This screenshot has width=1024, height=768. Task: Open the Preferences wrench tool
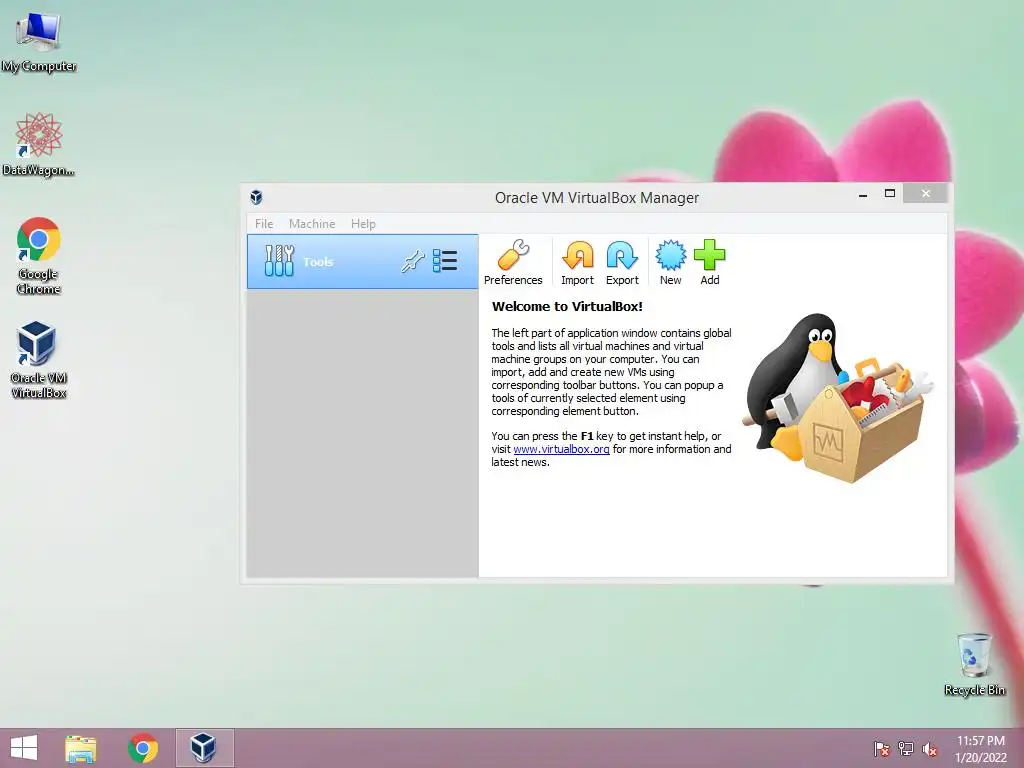(513, 262)
